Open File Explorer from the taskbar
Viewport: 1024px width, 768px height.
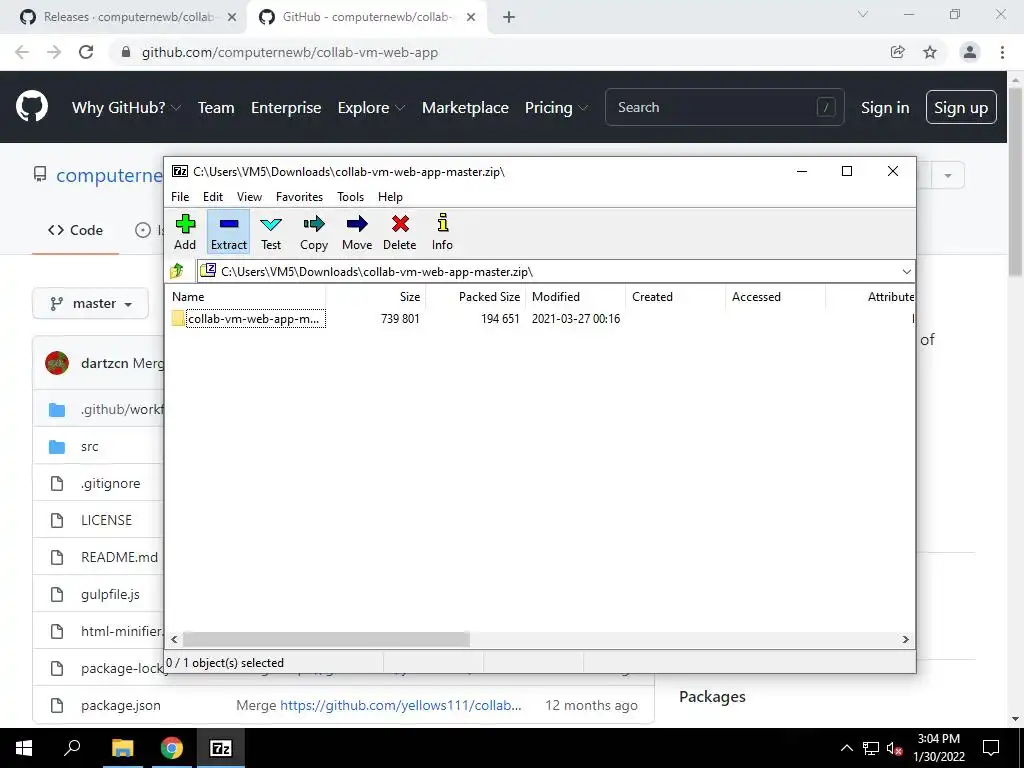(122, 748)
